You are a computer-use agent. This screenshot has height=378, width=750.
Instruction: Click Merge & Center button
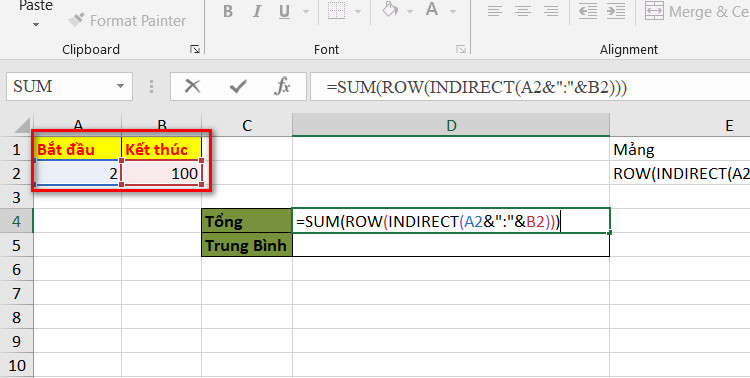(697, 11)
